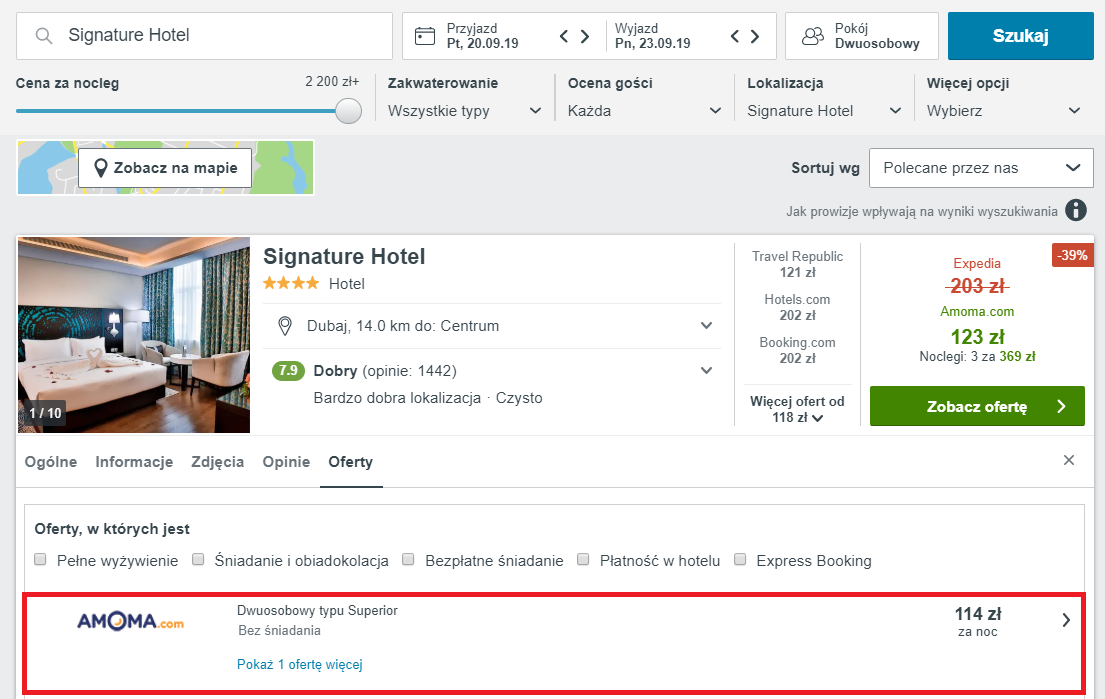Open Amoma offer arrow at 114 zł
The height and width of the screenshot is (699, 1105).
tap(1066, 620)
